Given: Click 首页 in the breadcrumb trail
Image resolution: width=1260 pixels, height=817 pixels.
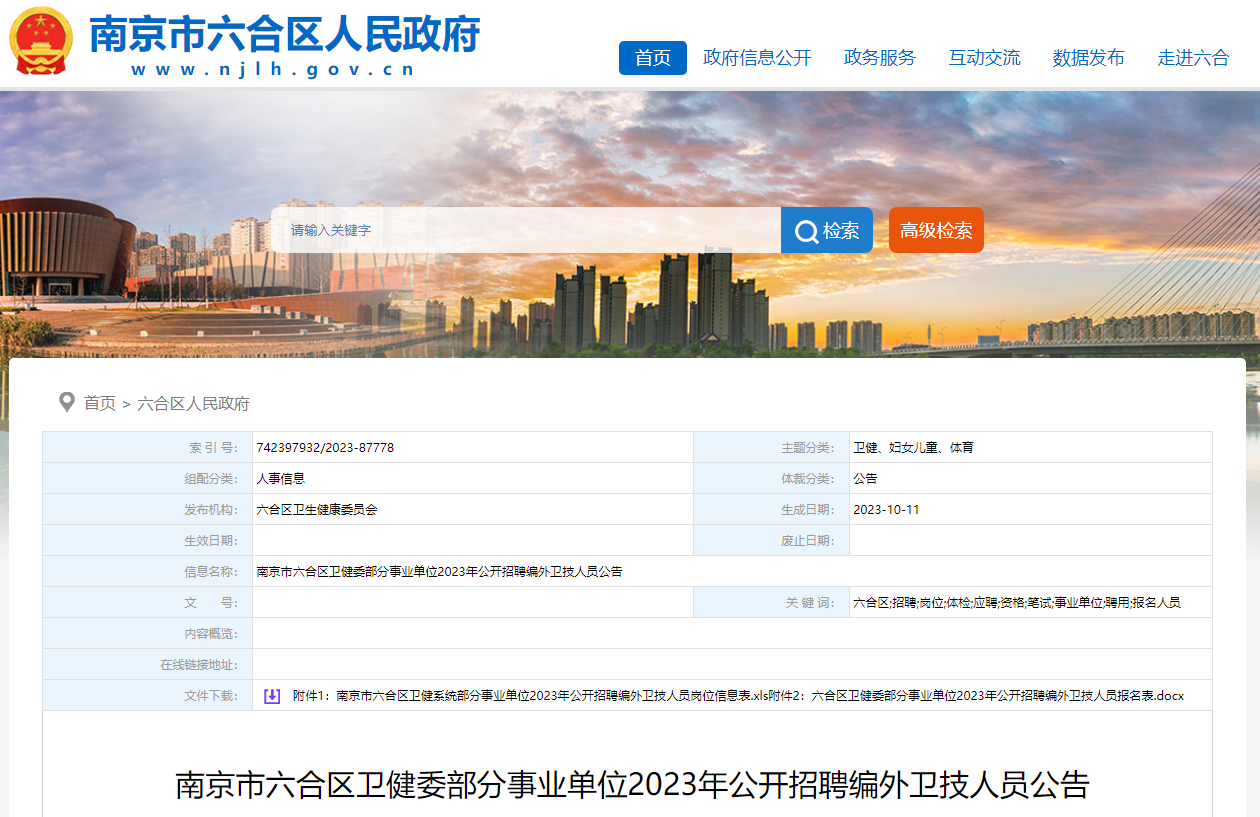Looking at the screenshot, I should tap(100, 404).
